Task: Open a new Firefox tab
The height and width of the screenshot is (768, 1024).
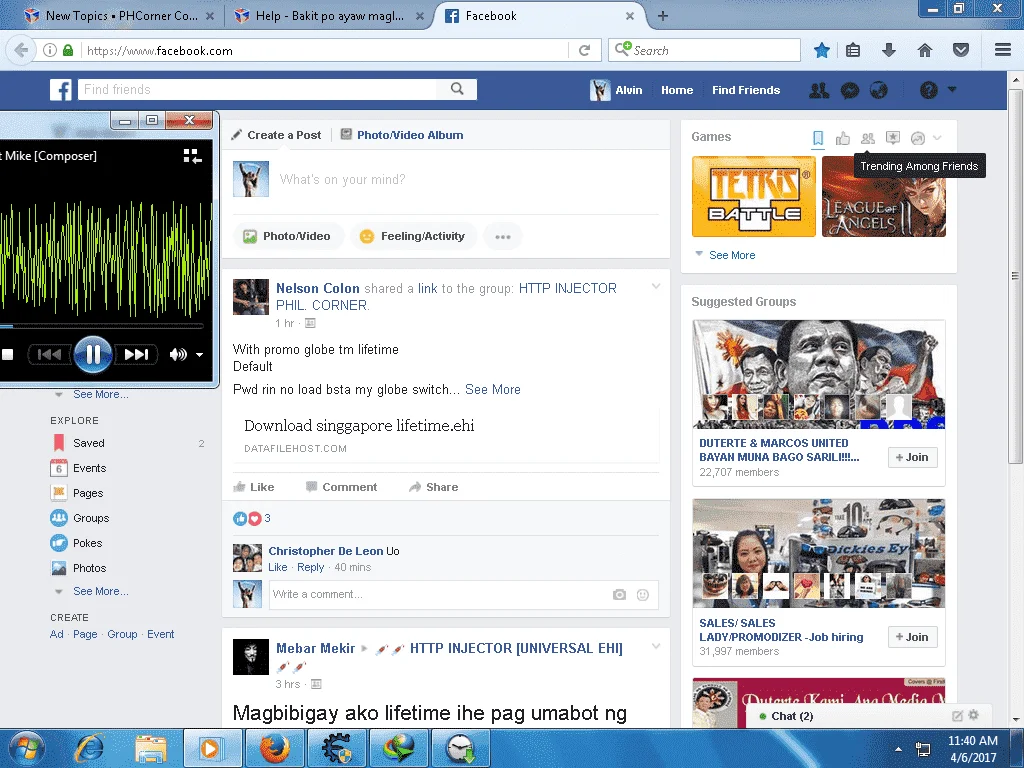Action: [x=662, y=16]
